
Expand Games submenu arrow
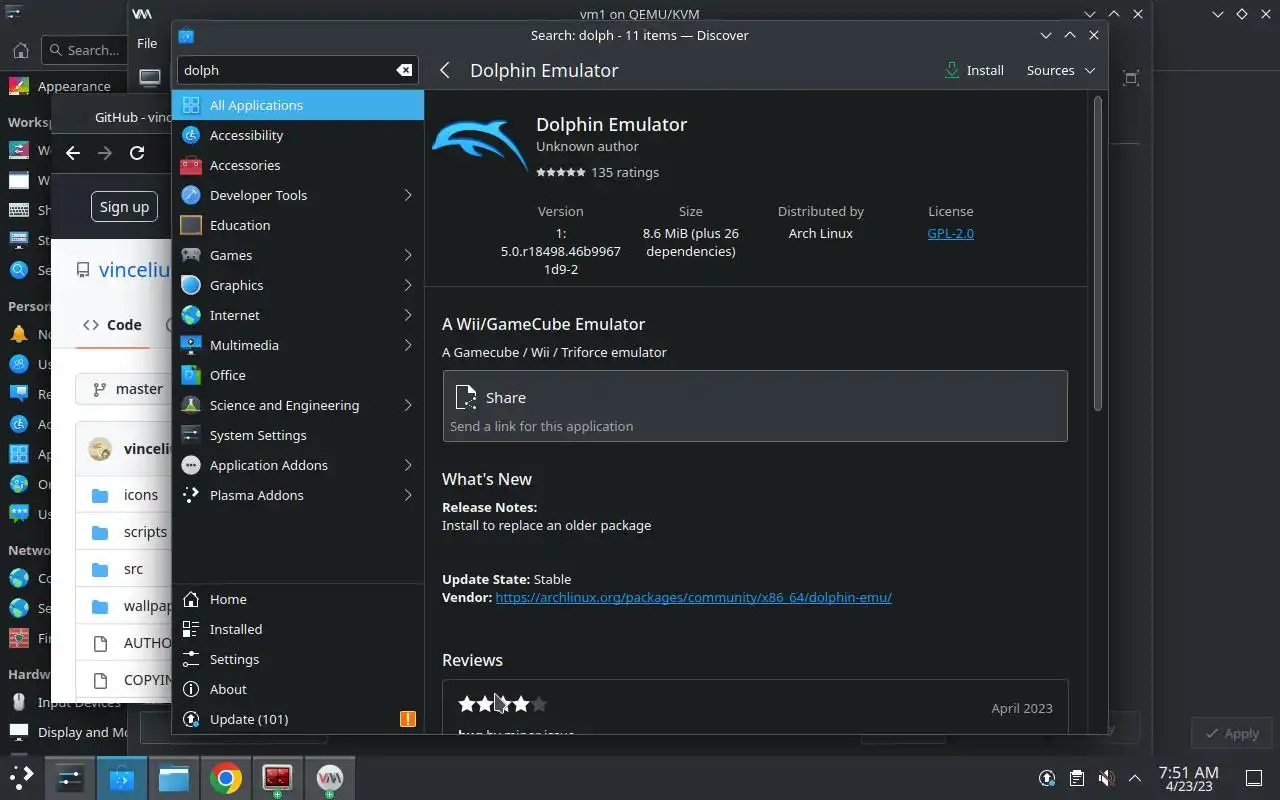408,255
